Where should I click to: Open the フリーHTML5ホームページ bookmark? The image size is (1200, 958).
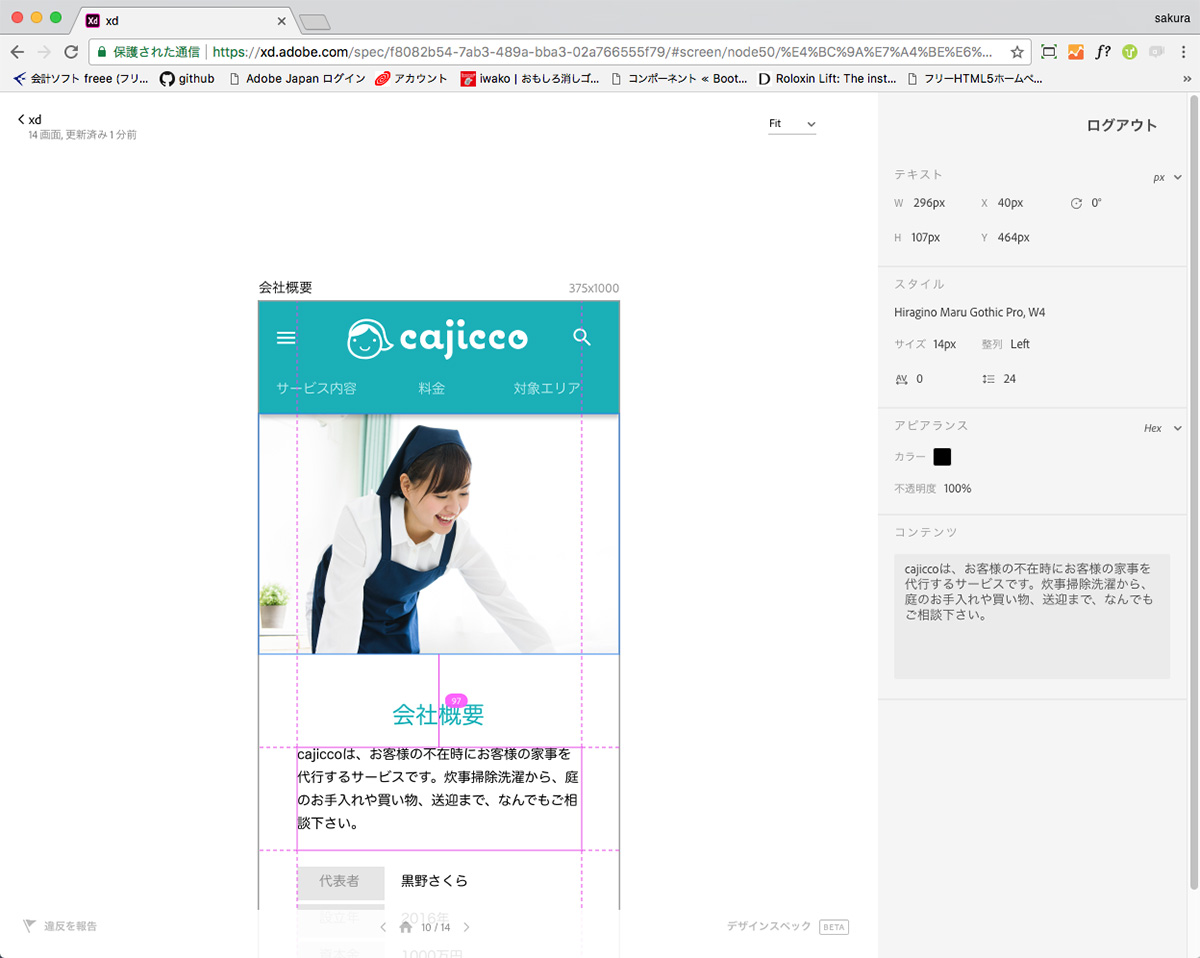975,78
